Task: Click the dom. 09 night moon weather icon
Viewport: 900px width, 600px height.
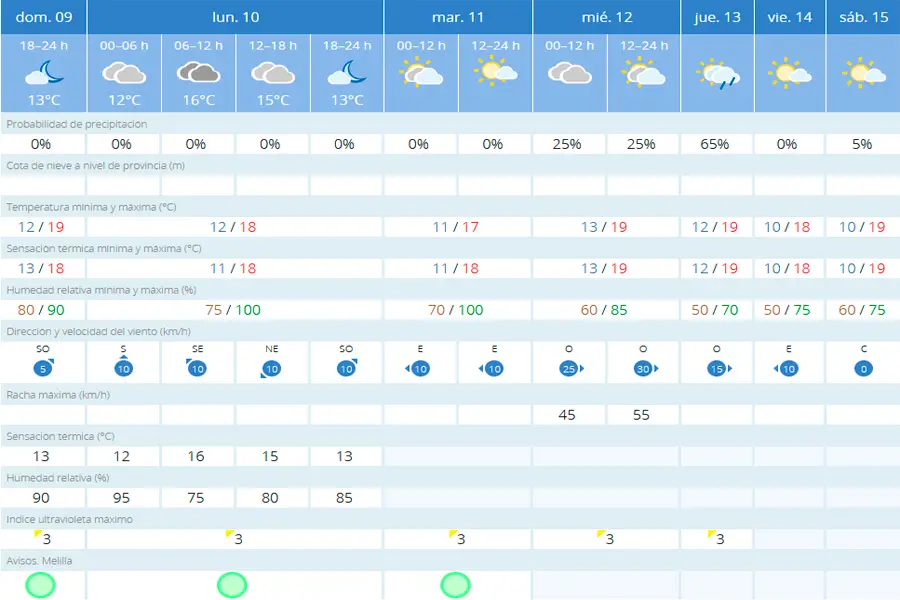Action: [44, 73]
